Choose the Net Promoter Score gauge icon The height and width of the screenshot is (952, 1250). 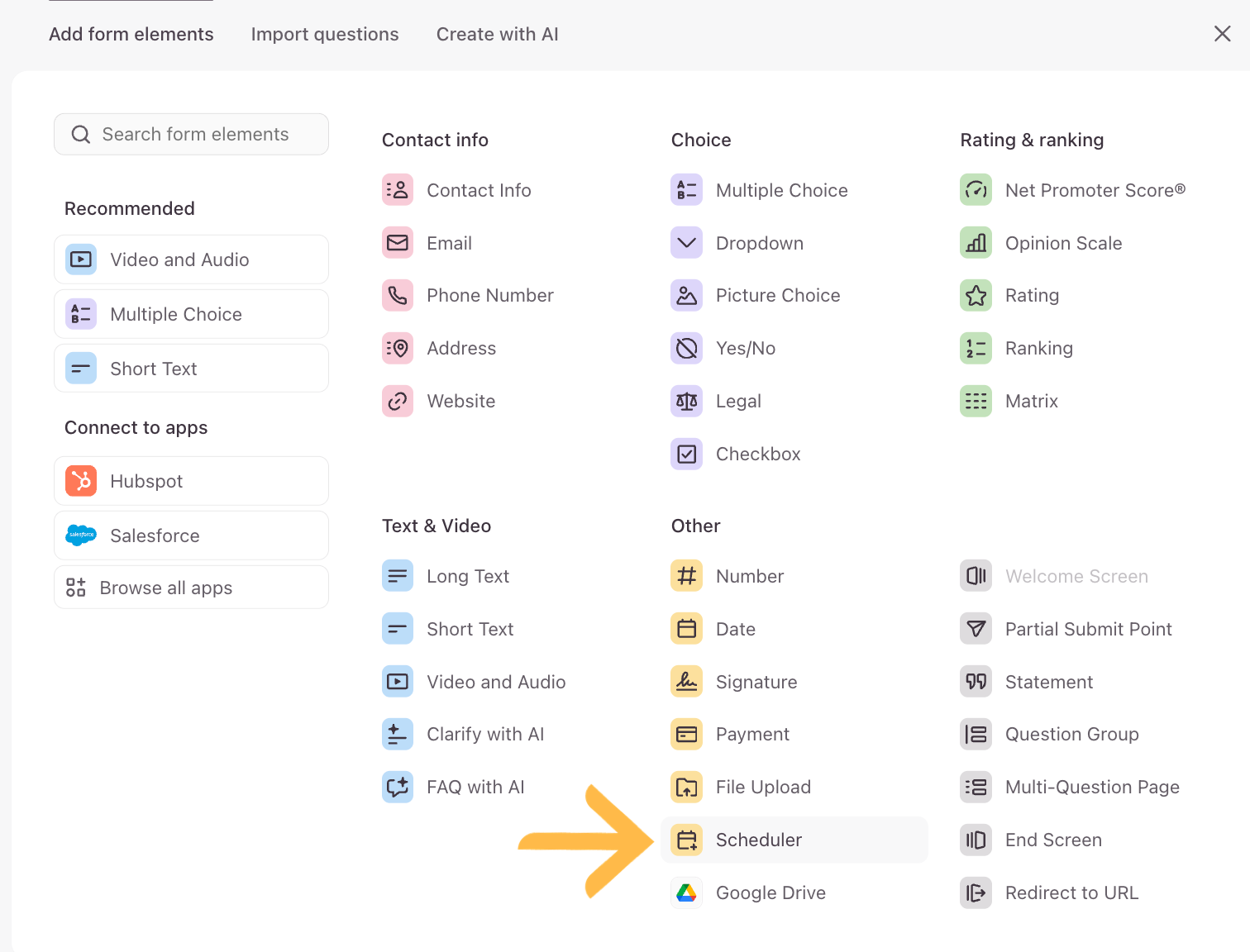tap(976, 190)
